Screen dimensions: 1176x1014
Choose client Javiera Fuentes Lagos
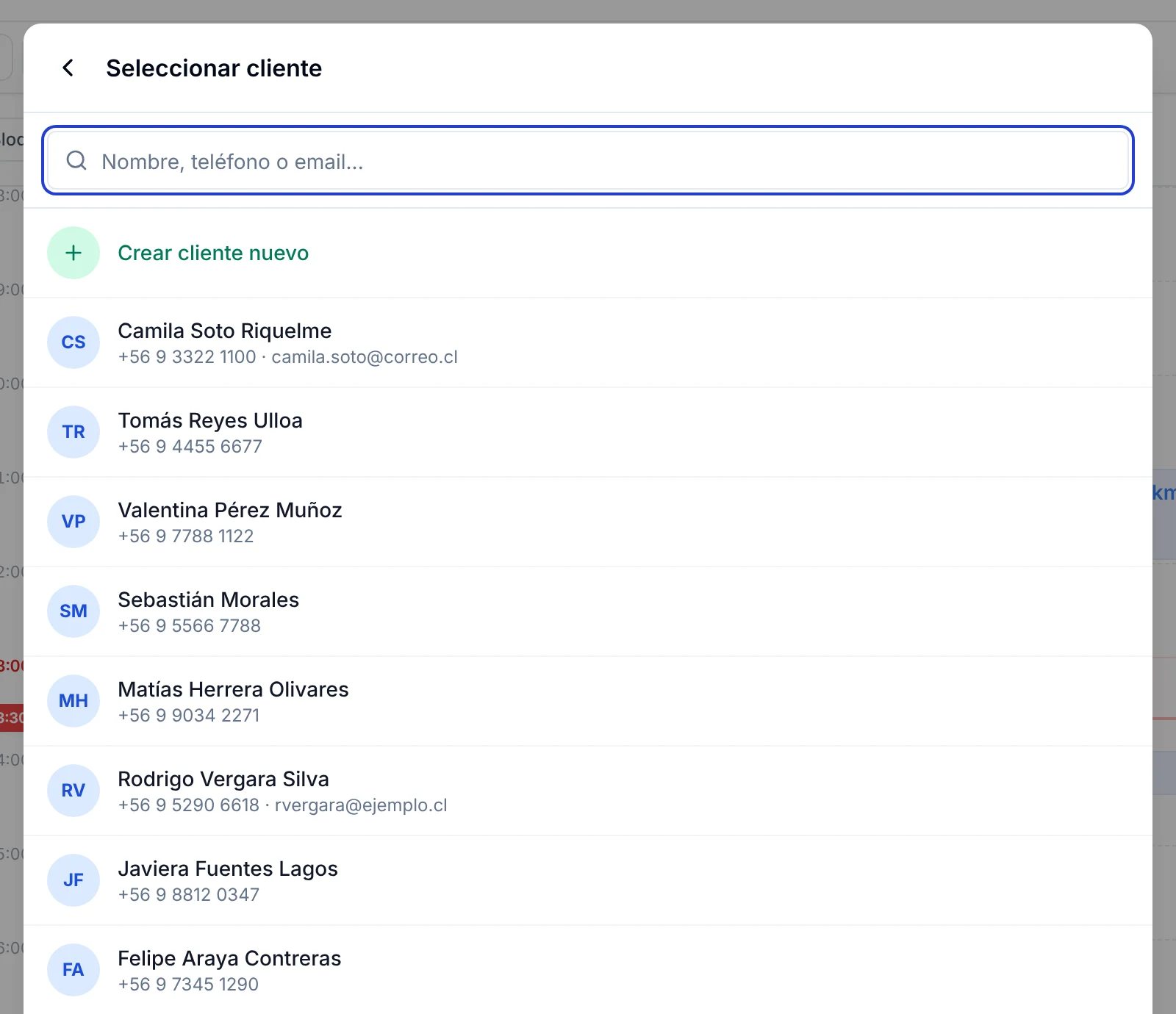pos(588,880)
